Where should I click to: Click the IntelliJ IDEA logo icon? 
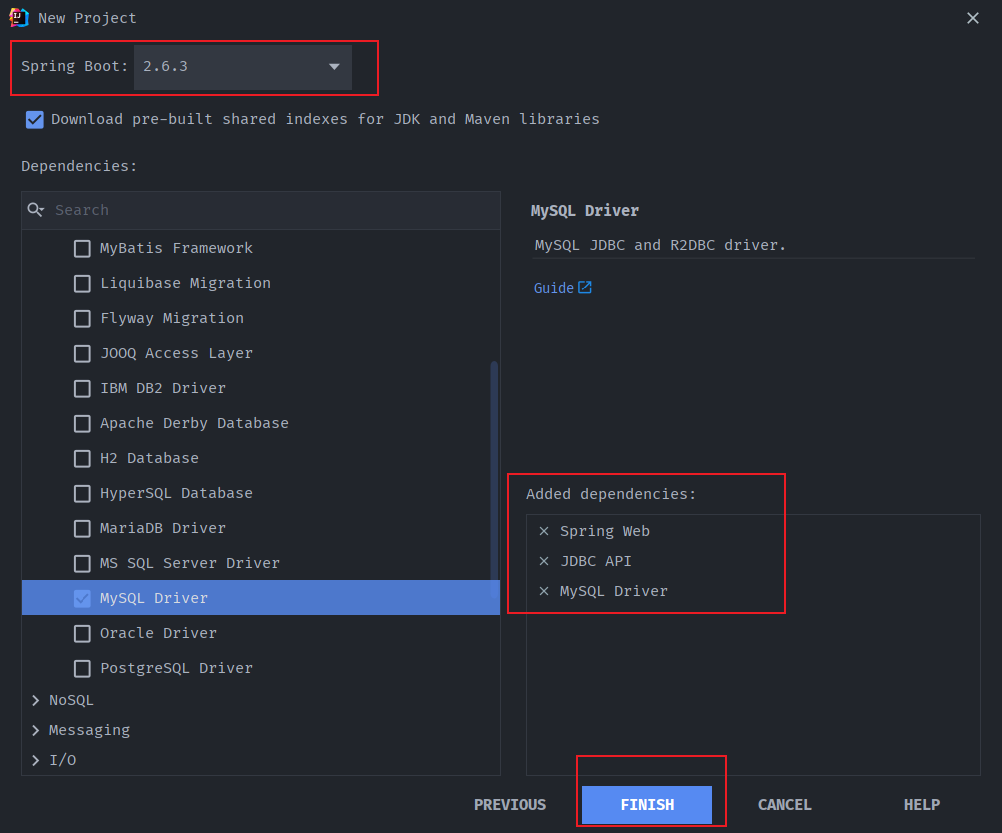point(19,17)
